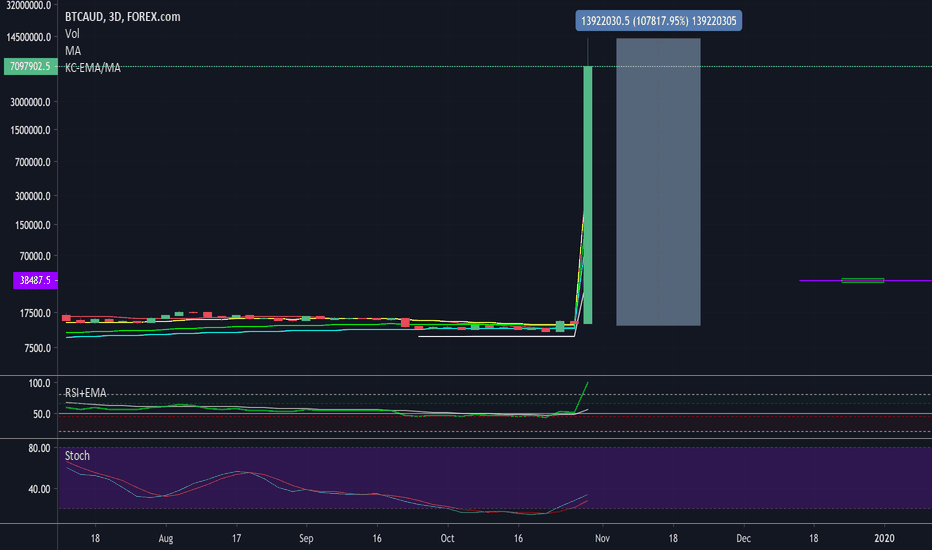Image resolution: width=932 pixels, height=550 pixels.
Task: Click the 1500000.0 price axis label
Action: (x=30, y=130)
